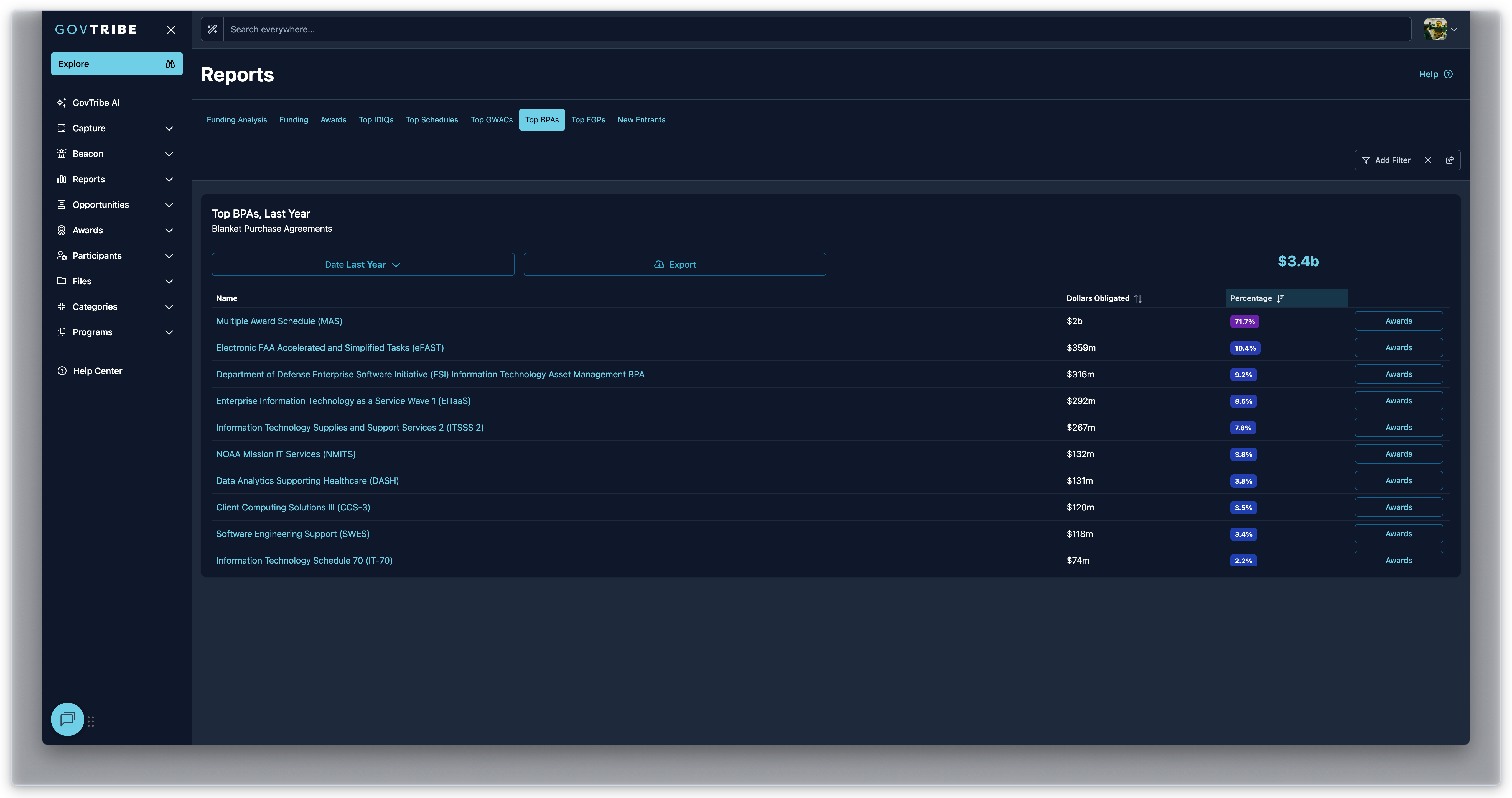Expand the Reports sidebar section
Image resolution: width=1512 pixels, height=798 pixels.
169,180
